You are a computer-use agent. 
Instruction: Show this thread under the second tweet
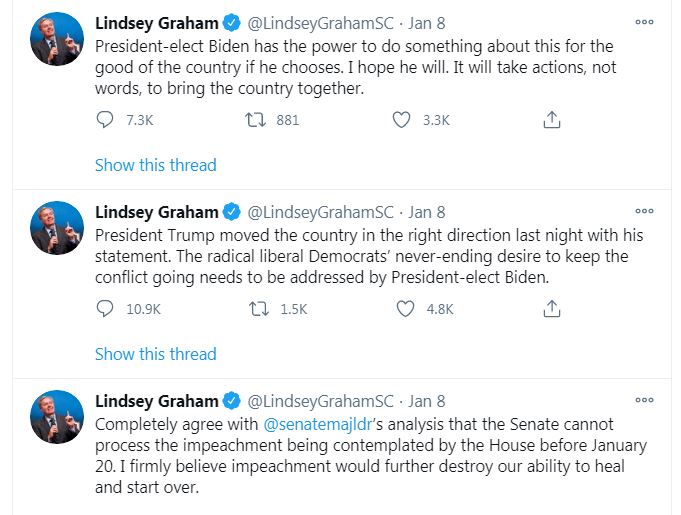coord(155,354)
